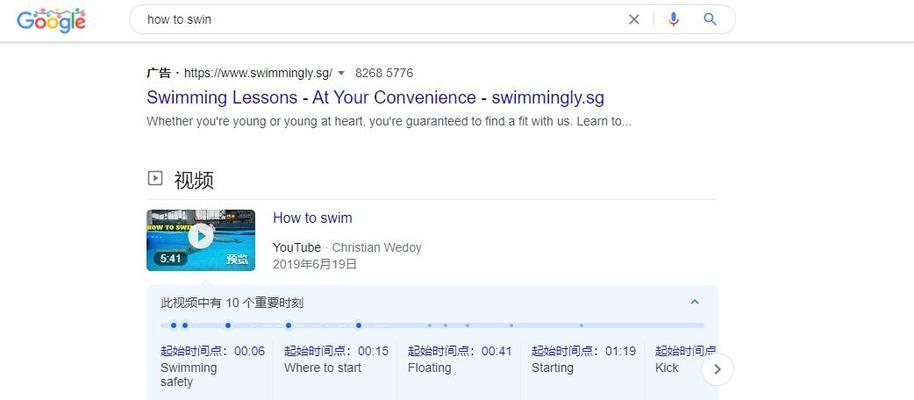Screen dimensions: 914x400
Task: Start voice search with microphone icon
Action: click(x=673, y=19)
